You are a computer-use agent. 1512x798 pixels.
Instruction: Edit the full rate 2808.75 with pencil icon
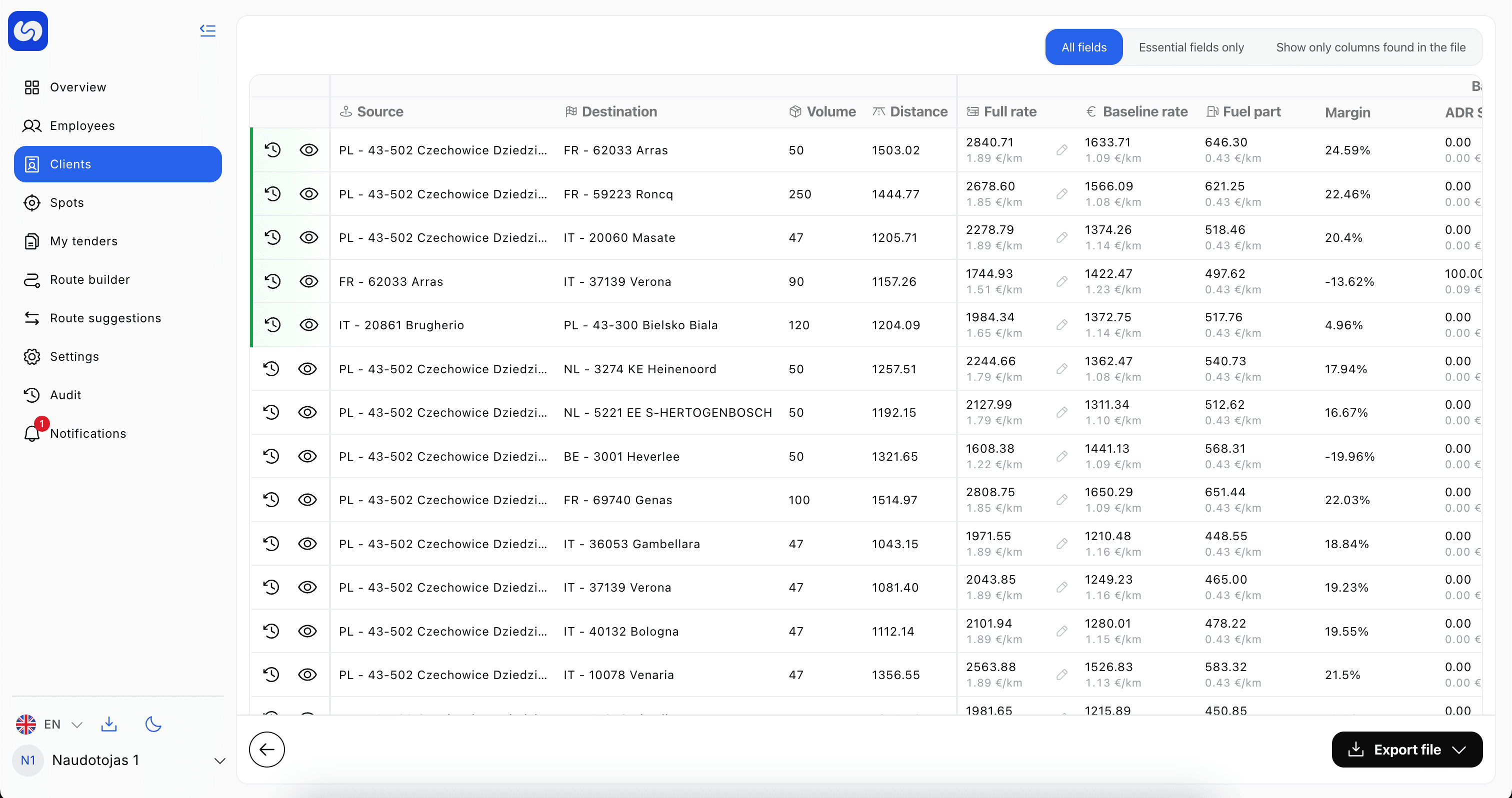[x=1062, y=500]
